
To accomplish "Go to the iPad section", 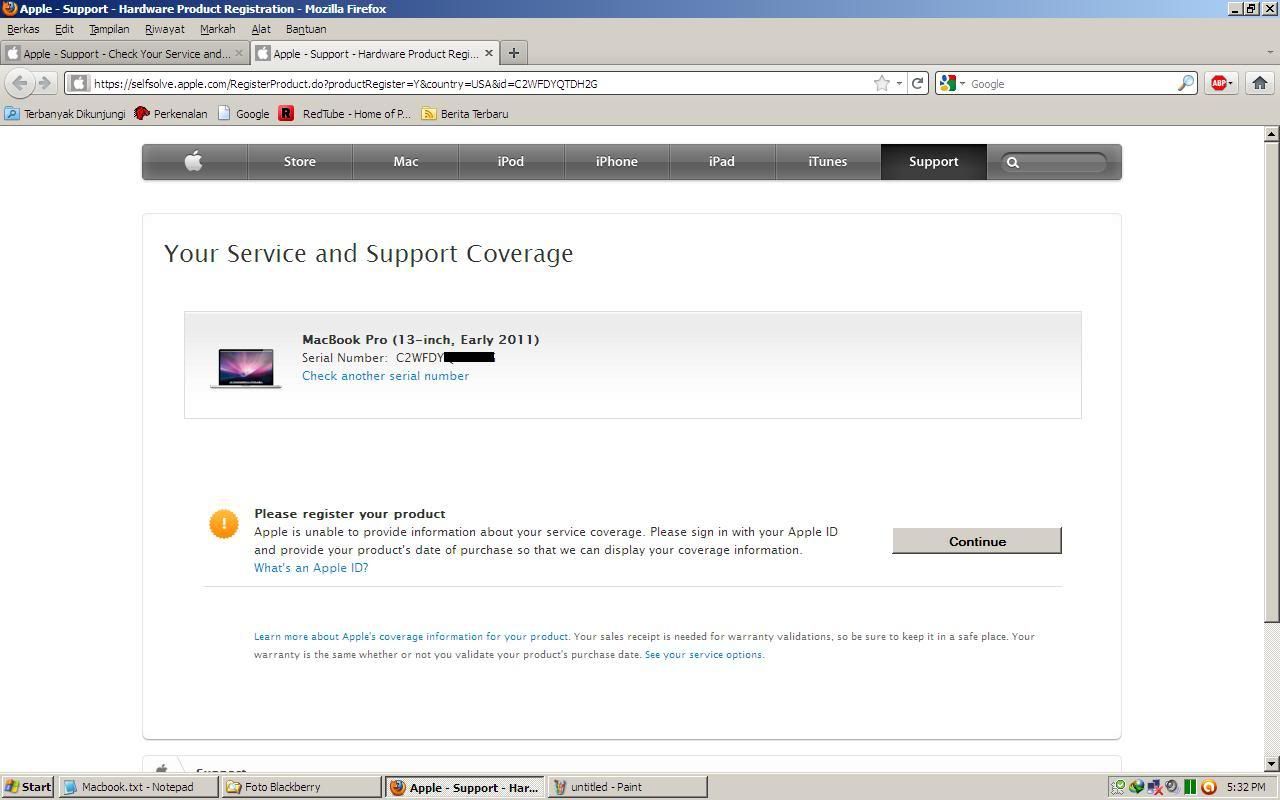I will point(722,161).
